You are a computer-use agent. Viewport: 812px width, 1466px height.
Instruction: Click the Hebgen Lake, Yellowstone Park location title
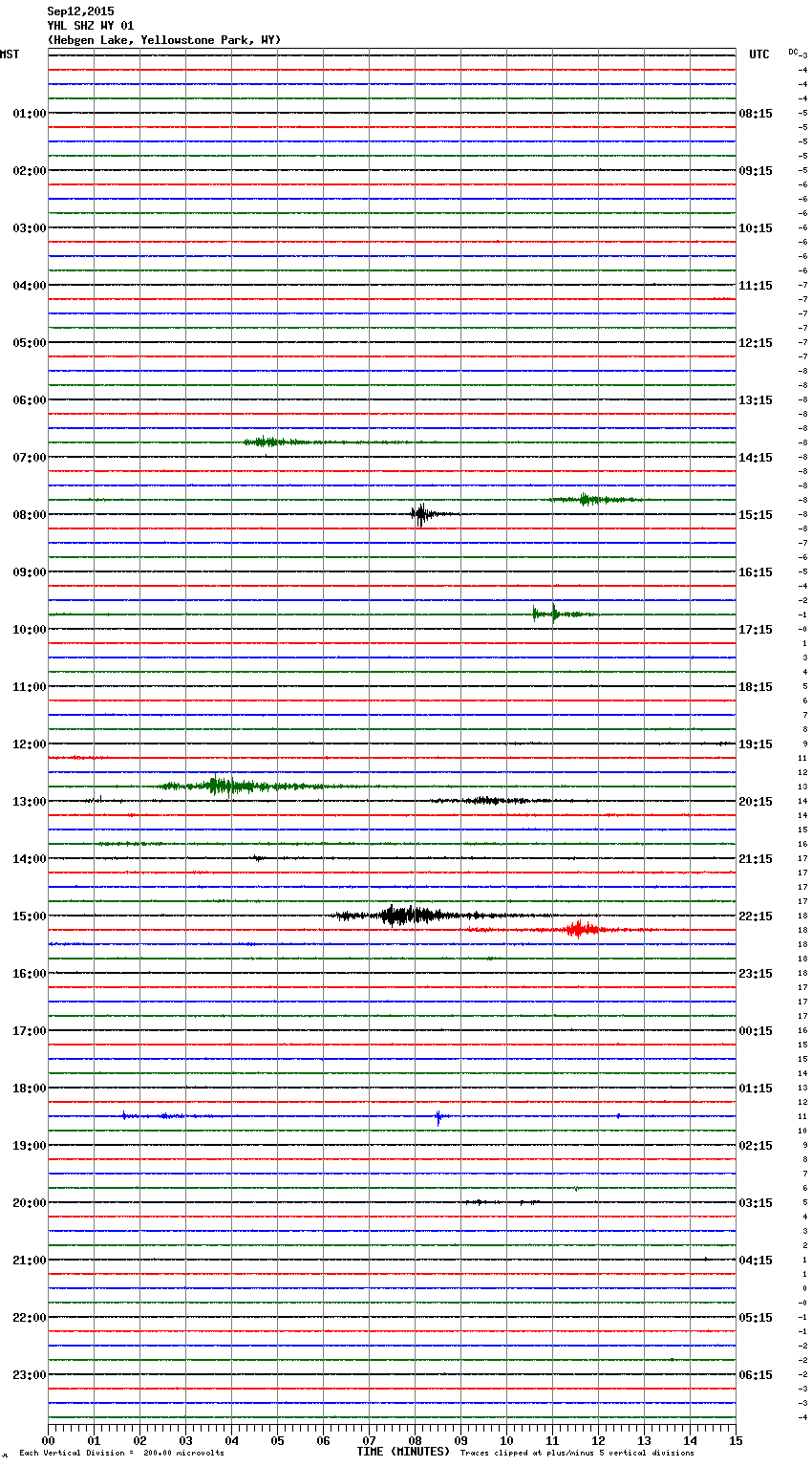click(x=164, y=40)
